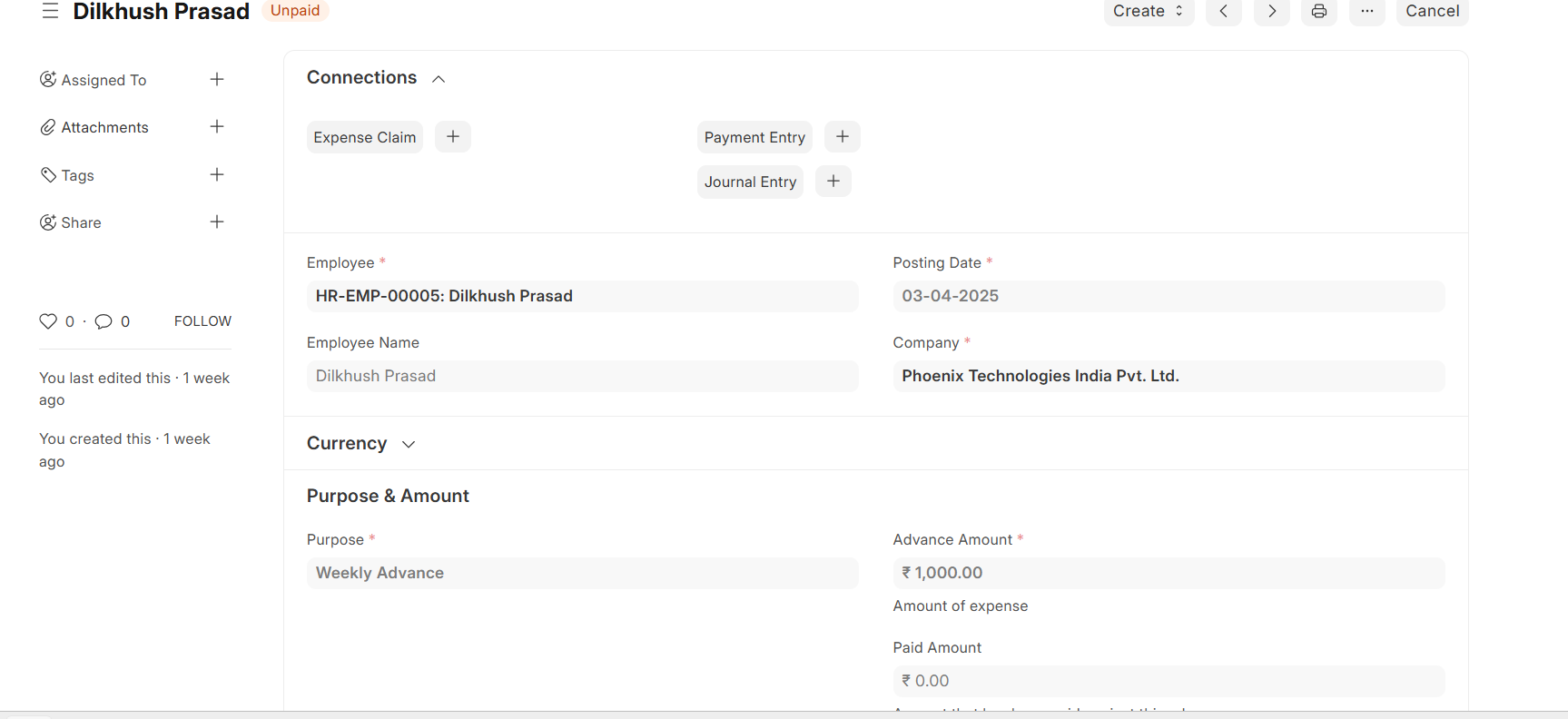Screen dimensions: 1568x719
Task: Expand the Currency section
Action: click(x=409, y=444)
